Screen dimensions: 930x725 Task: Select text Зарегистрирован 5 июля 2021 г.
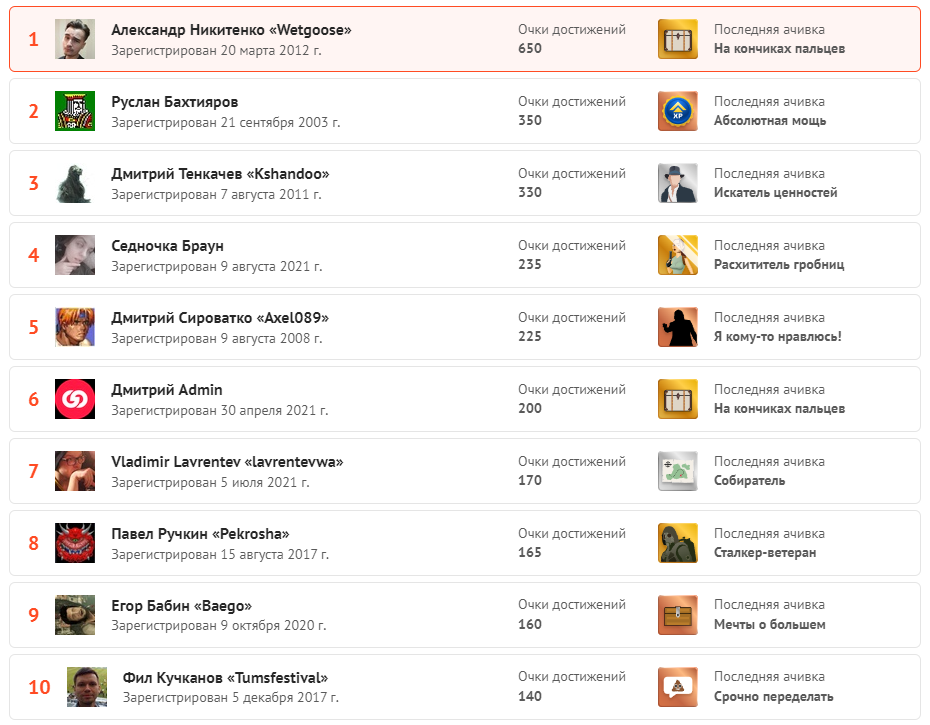pos(211,482)
